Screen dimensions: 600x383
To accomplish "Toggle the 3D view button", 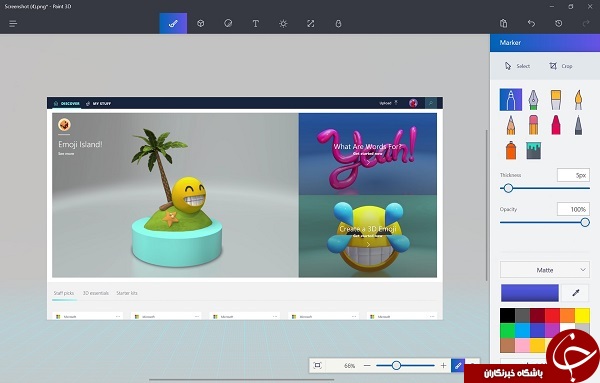I will click(458, 365).
